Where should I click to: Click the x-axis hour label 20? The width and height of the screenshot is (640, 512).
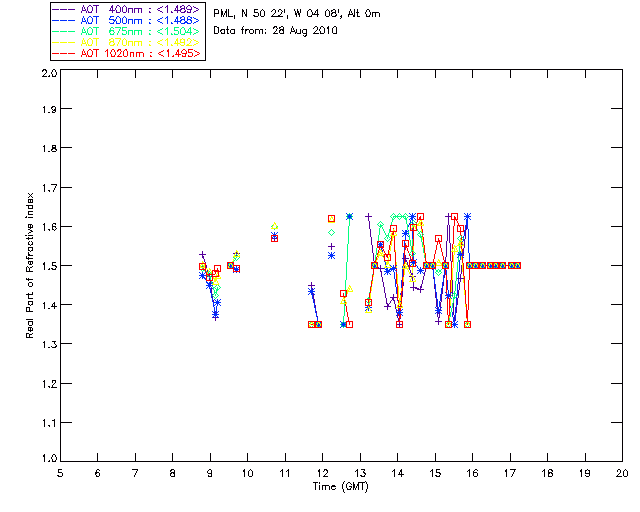click(x=622, y=473)
